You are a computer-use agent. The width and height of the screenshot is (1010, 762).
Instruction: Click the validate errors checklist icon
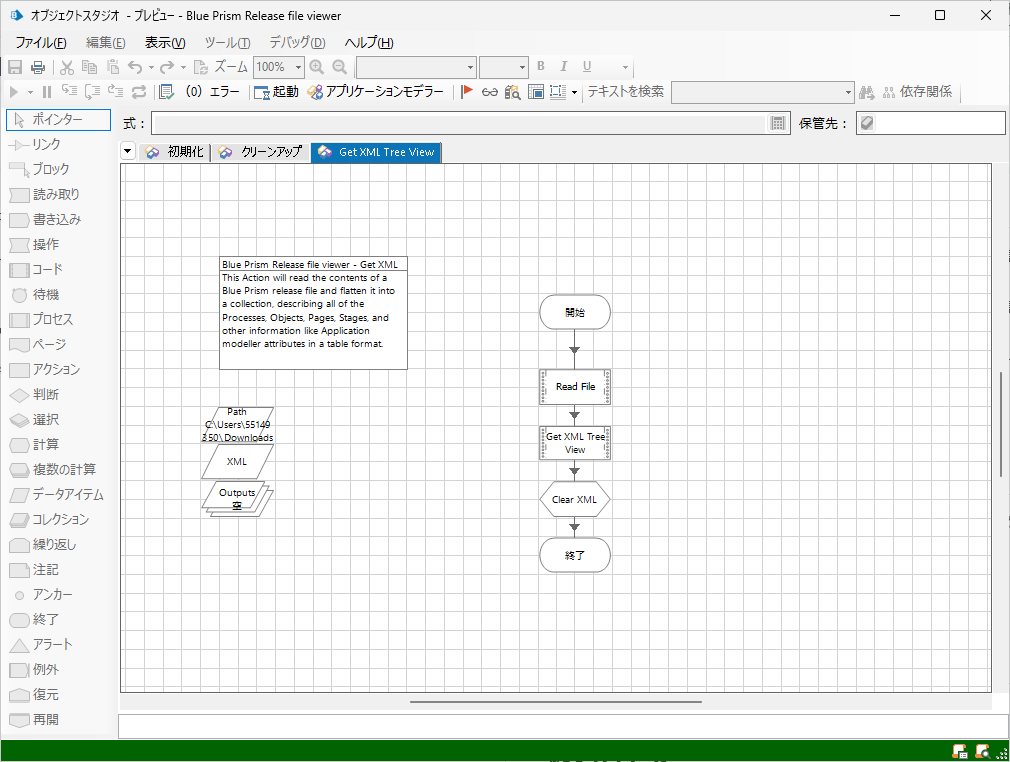tap(166, 92)
